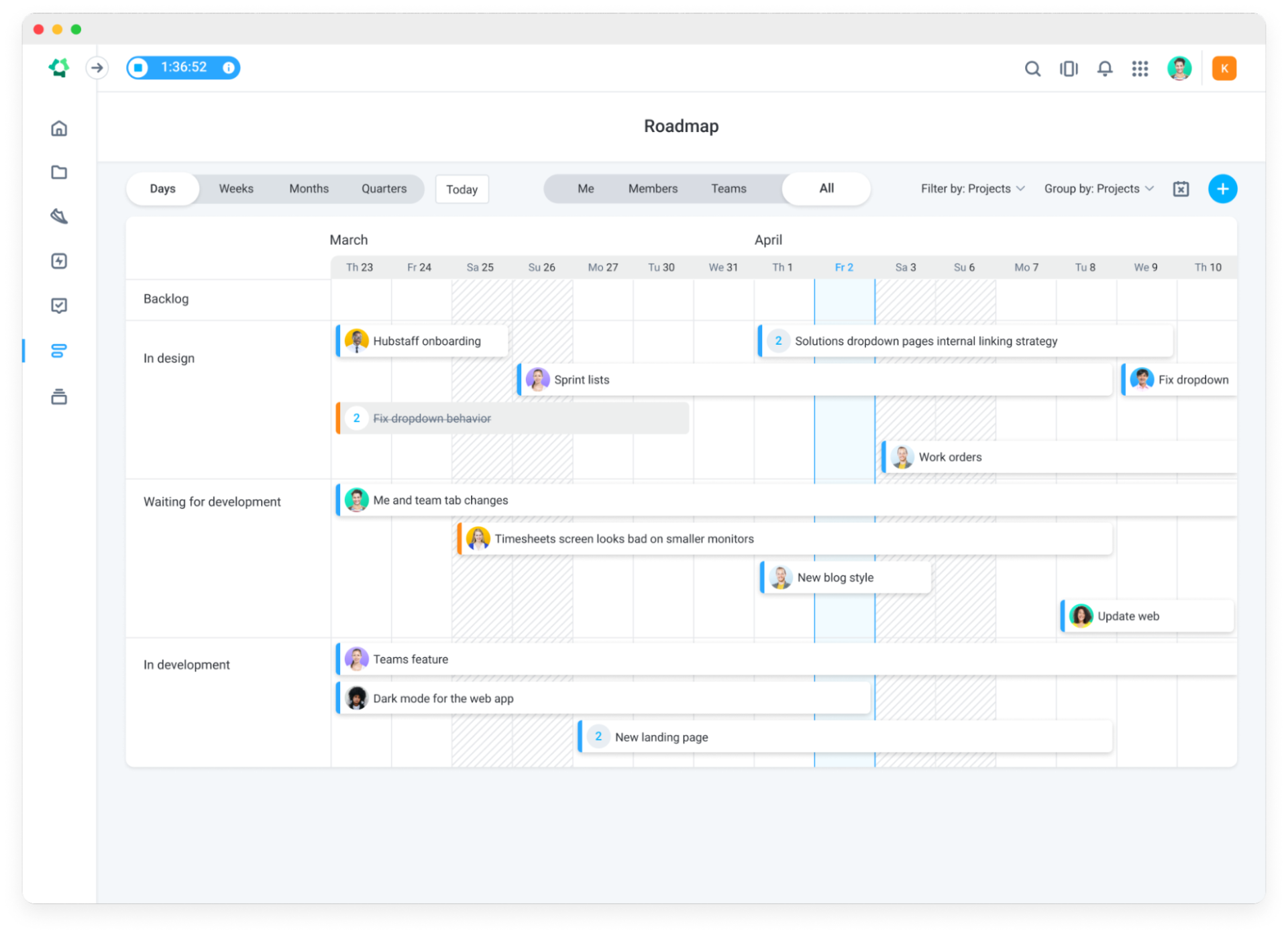Screen dimensions: 1288x935
Task: Collapse the sidebar with the arrow icon
Action: point(97,67)
